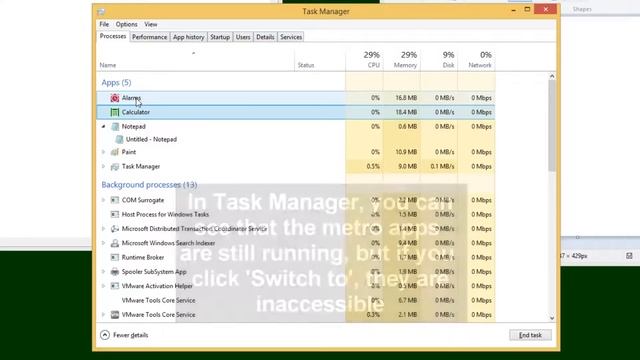
Task: Click the Notepad app icon
Action: point(115,127)
